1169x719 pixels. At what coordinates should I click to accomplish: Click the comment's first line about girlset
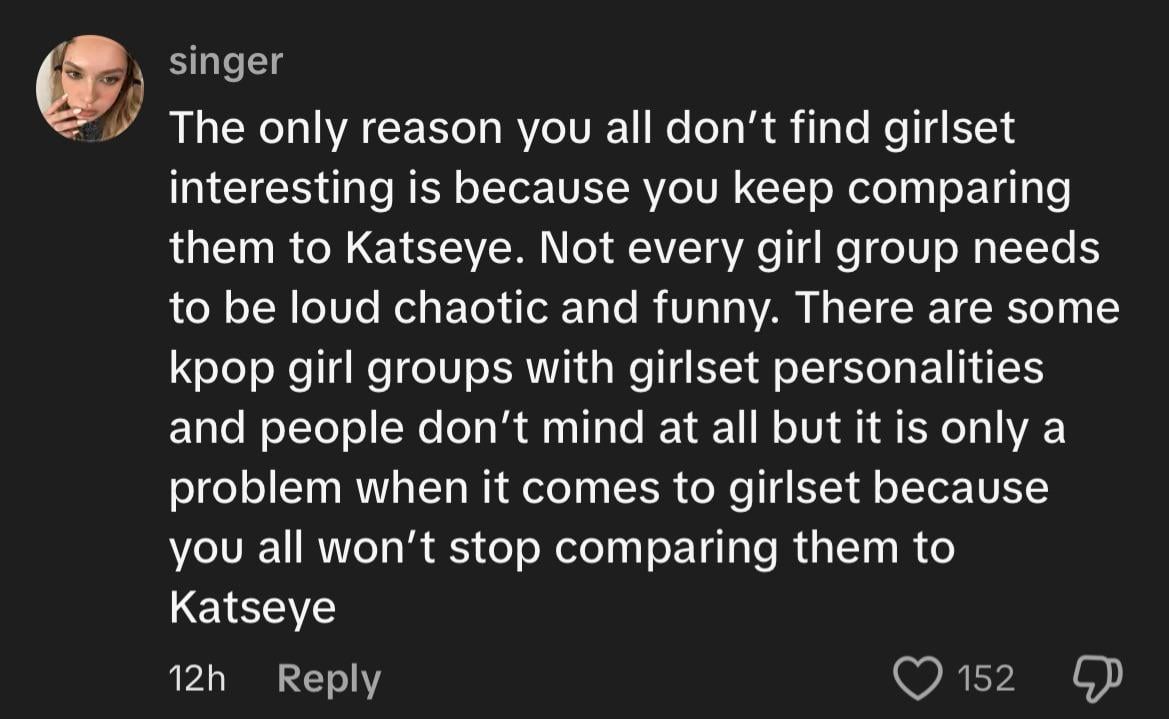(592, 128)
